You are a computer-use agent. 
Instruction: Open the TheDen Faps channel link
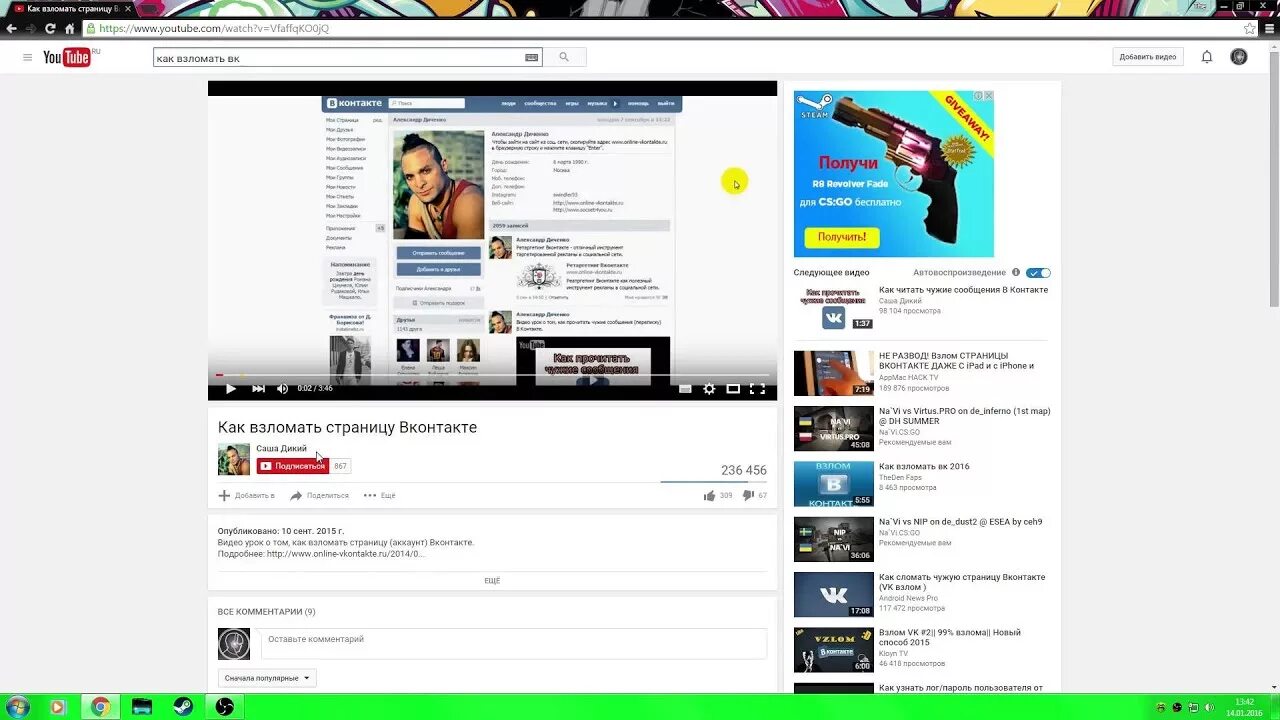pyautogui.click(x=901, y=477)
